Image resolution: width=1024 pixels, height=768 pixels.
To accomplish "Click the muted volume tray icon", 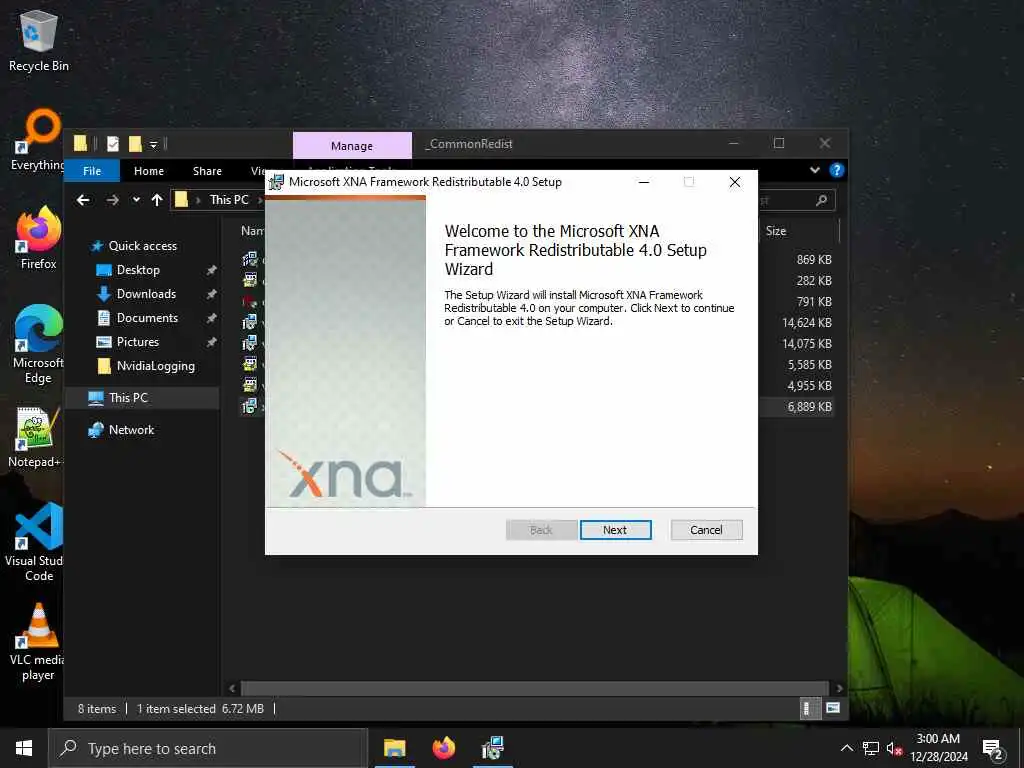I will click(x=894, y=748).
